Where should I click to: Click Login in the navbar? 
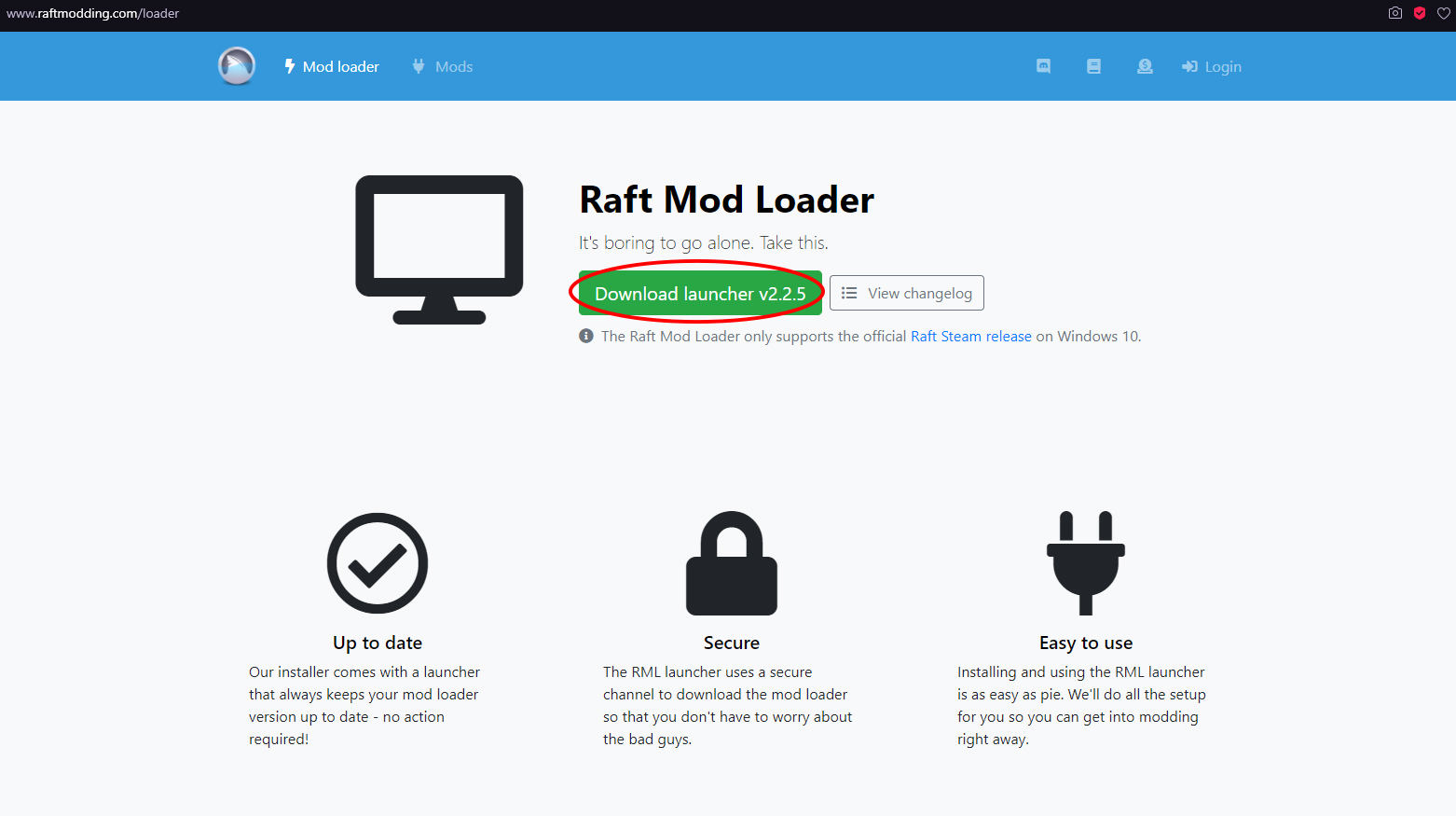point(1212,66)
